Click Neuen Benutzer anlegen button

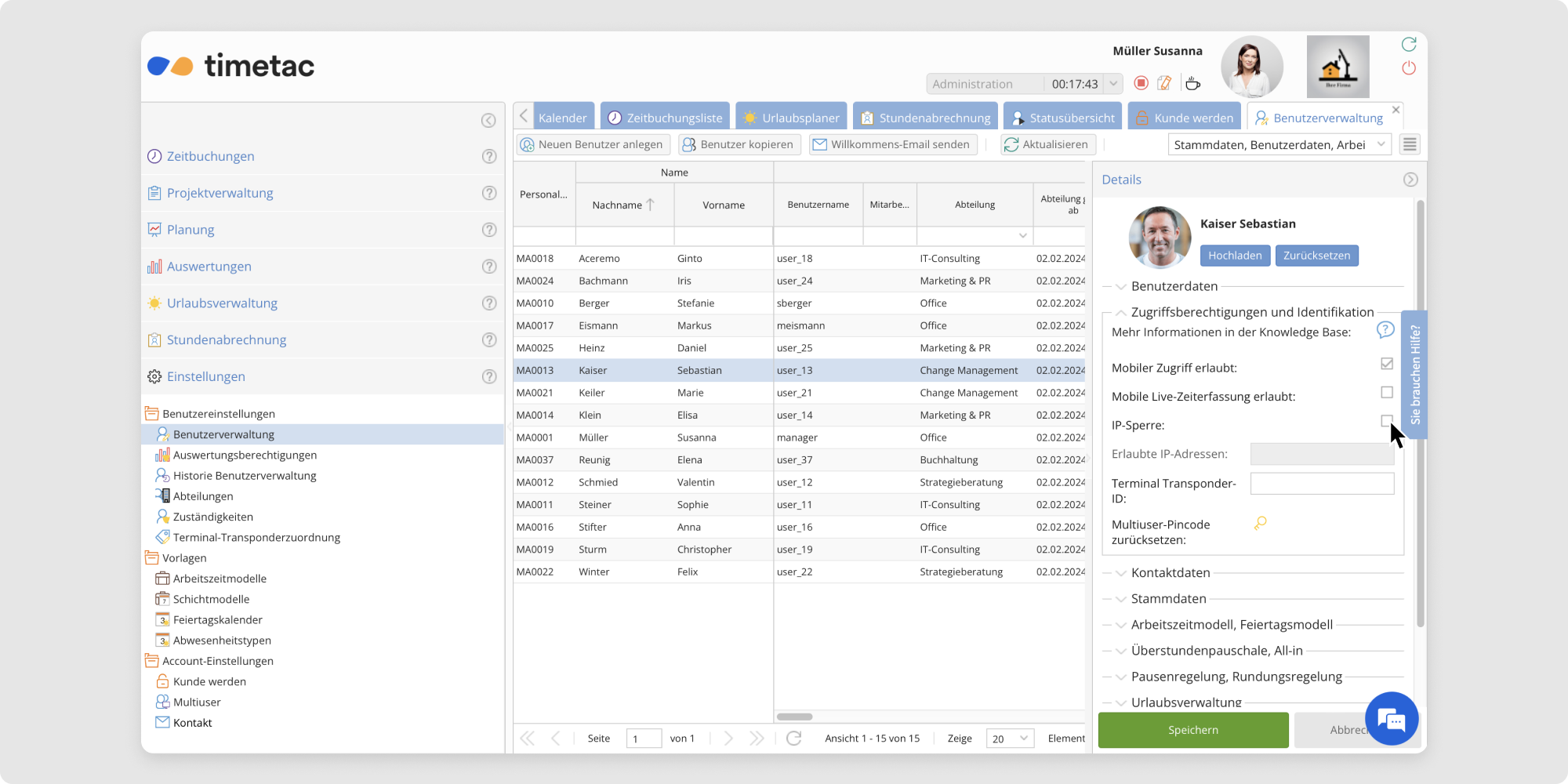pyautogui.click(x=593, y=144)
